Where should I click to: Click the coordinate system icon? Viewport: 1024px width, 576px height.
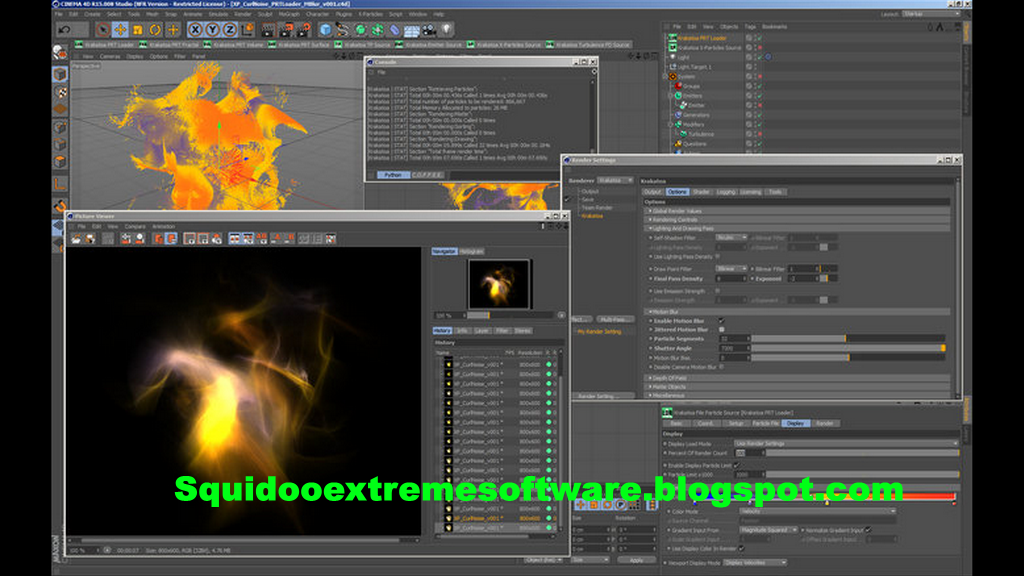[x=248, y=29]
